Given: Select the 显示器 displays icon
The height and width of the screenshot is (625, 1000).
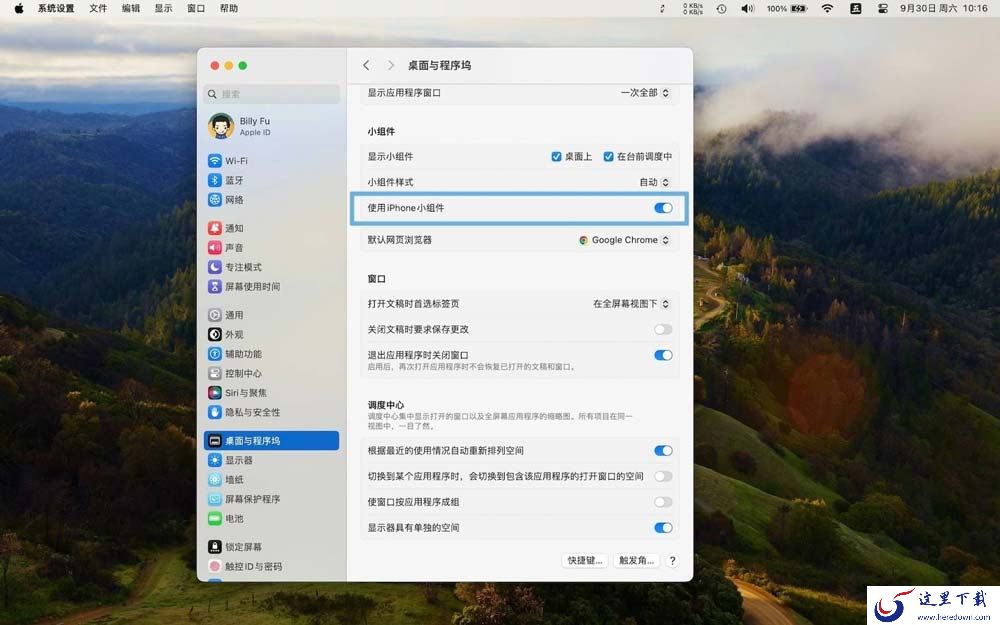Looking at the screenshot, I should click(x=215, y=460).
